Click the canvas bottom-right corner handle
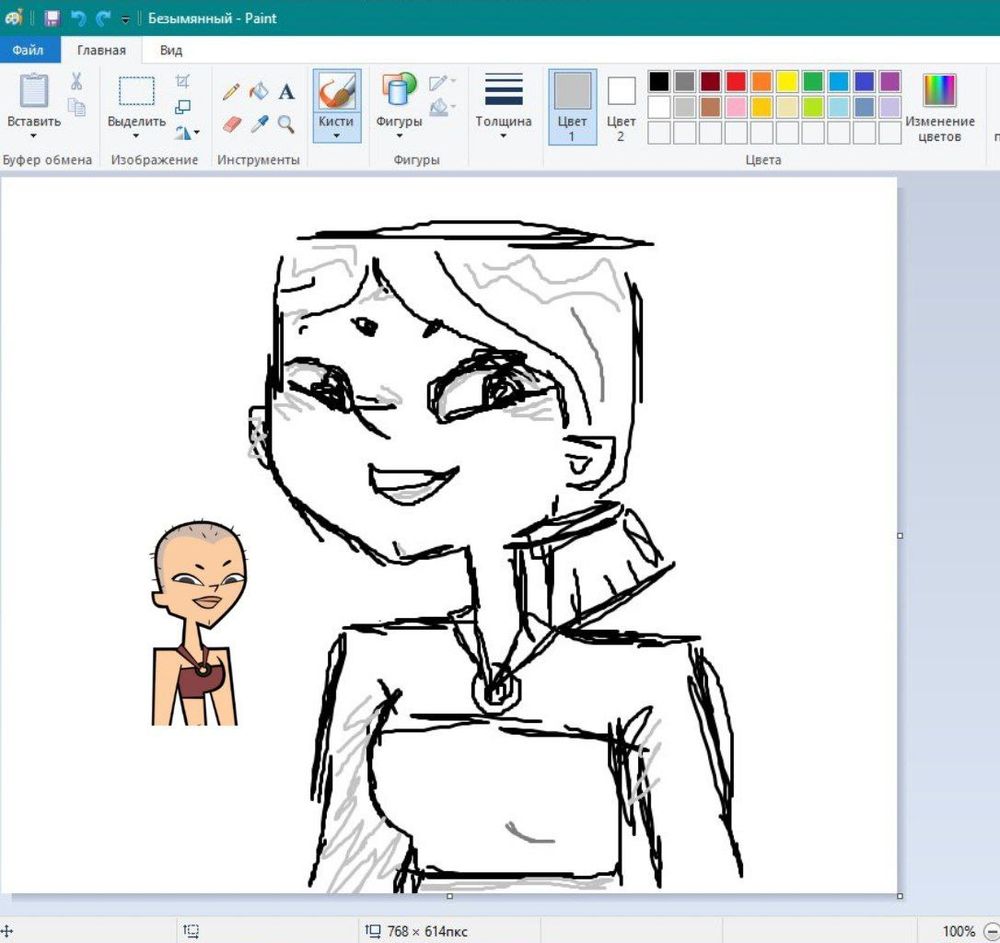 pyautogui.click(x=900, y=896)
